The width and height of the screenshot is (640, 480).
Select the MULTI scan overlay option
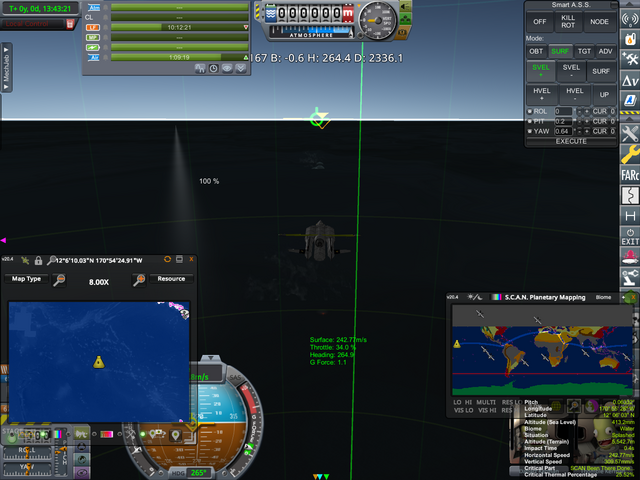(486, 402)
